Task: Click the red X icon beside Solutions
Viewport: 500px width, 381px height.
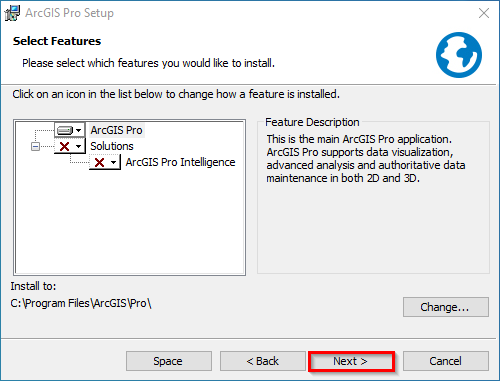Action: 64,146
